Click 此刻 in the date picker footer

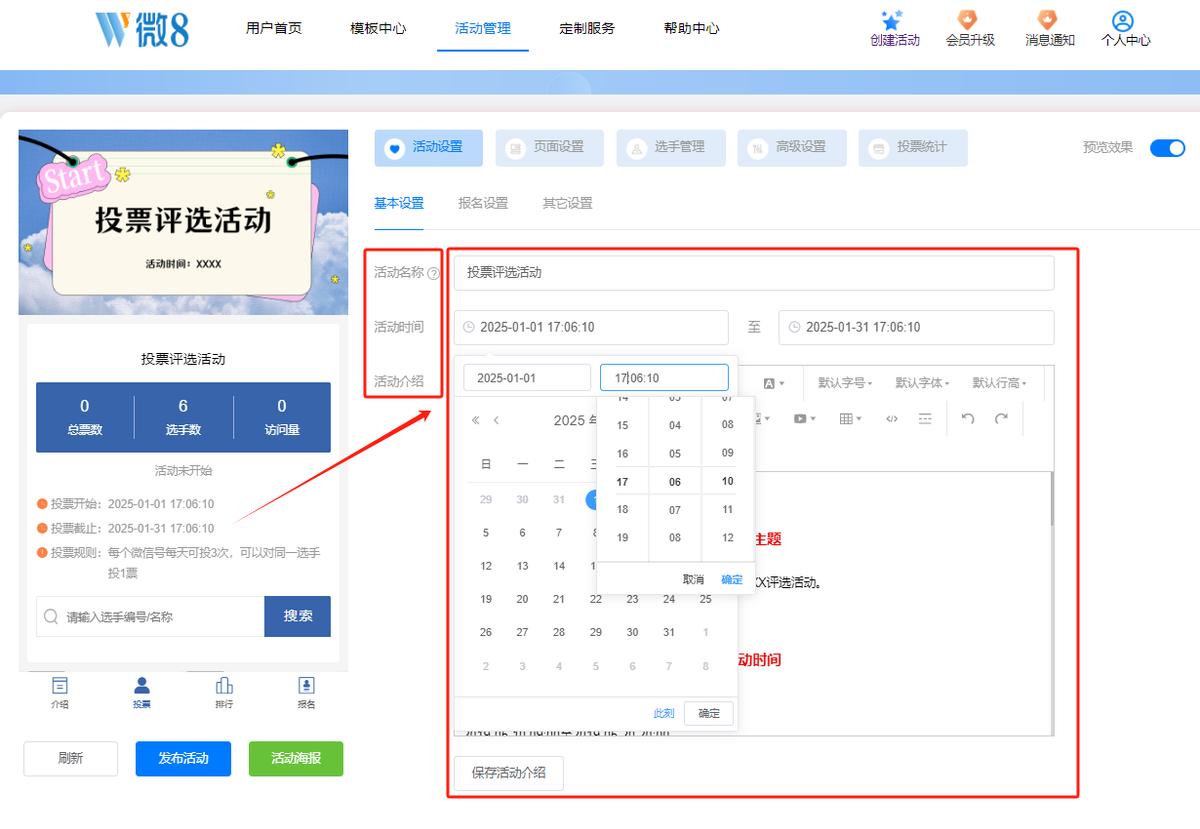tap(664, 713)
